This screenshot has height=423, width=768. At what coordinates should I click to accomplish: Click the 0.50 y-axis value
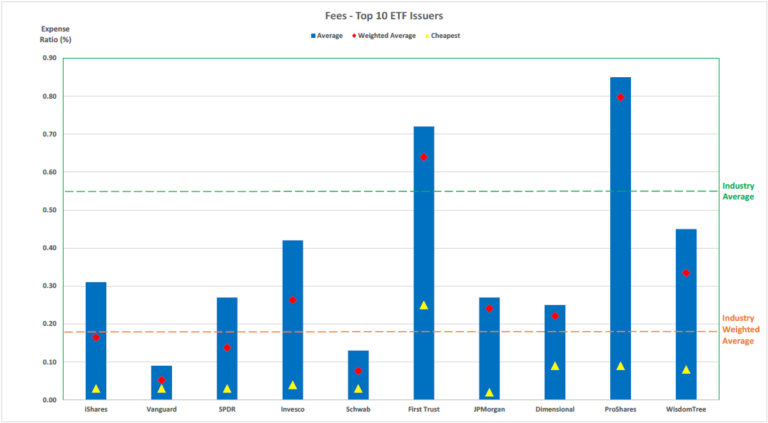pos(49,210)
